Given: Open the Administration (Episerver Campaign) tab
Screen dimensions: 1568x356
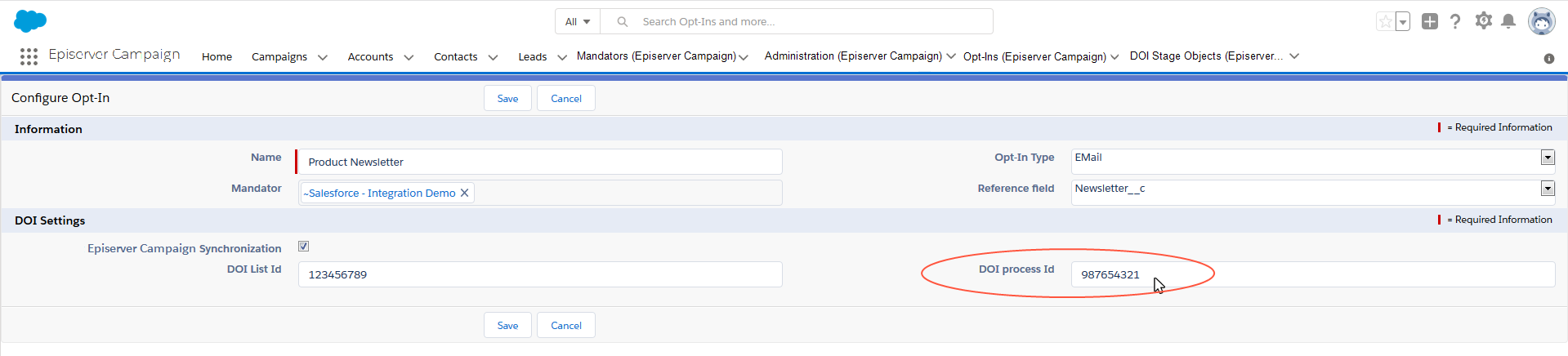Looking at the screenshot, I should pos(853,56).
